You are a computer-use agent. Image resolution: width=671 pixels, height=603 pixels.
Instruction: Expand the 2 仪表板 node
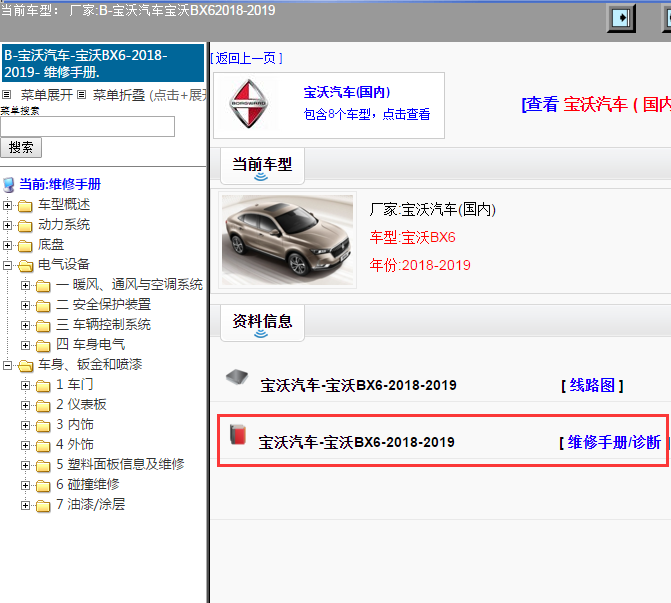[x=25, y=405]
